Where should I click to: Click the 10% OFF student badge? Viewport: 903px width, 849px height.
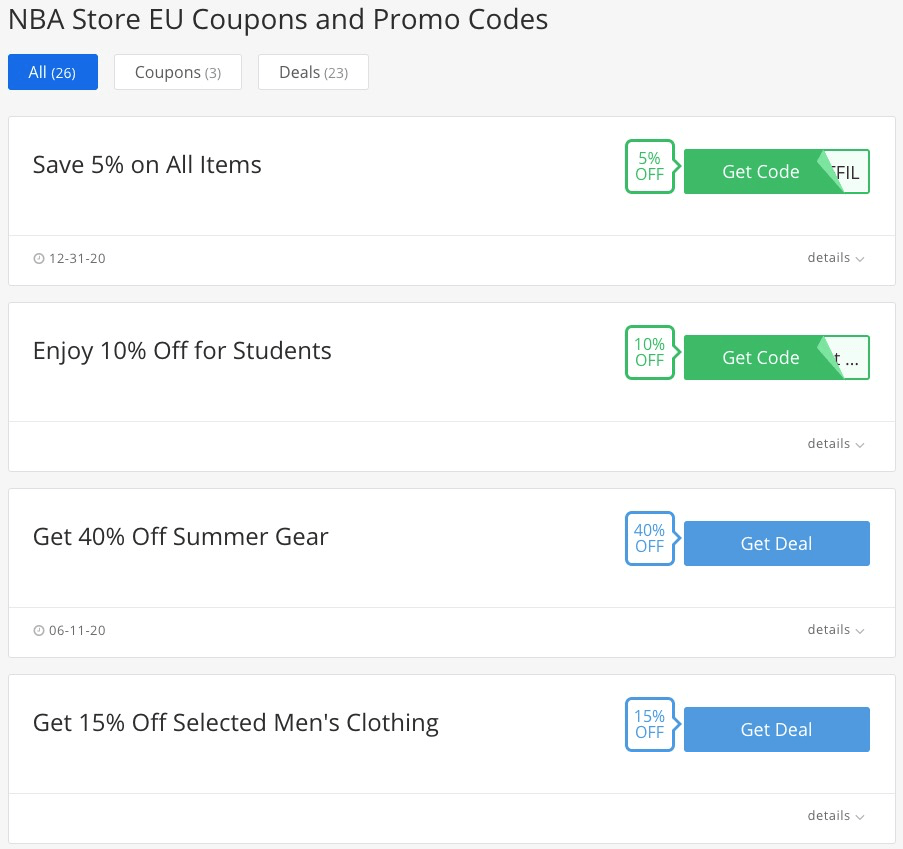coord(650,353)
